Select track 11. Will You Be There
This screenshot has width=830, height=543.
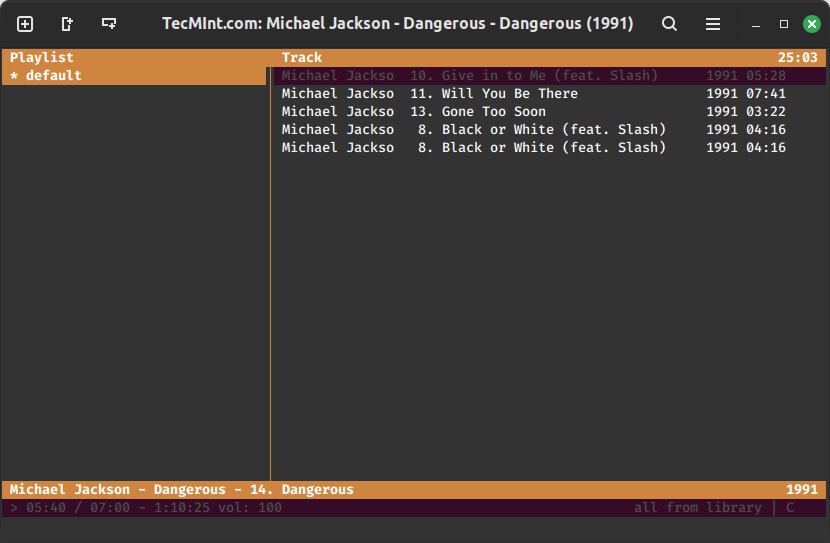549,94
